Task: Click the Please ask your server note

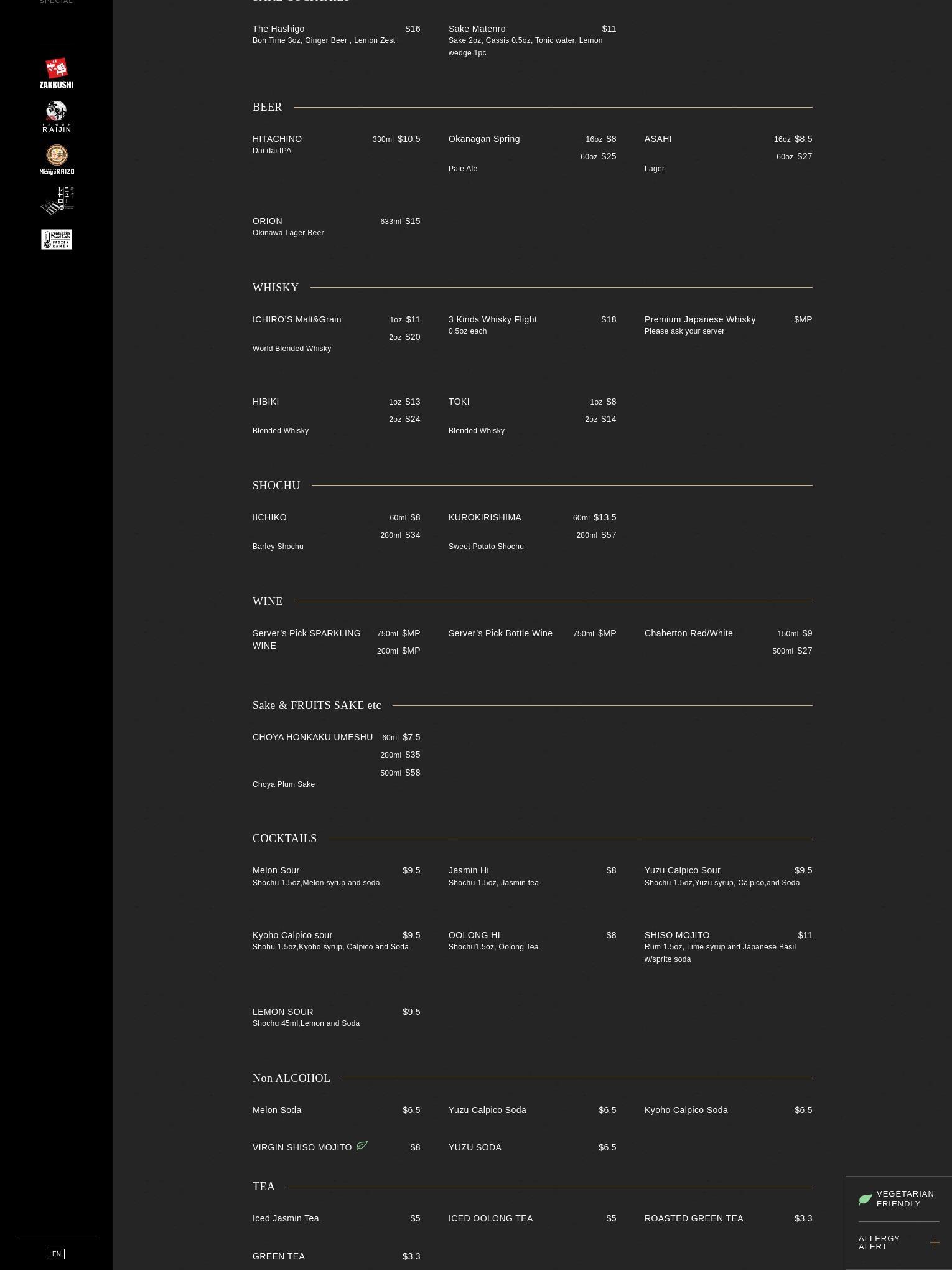Action: click(x=684, y=331)
